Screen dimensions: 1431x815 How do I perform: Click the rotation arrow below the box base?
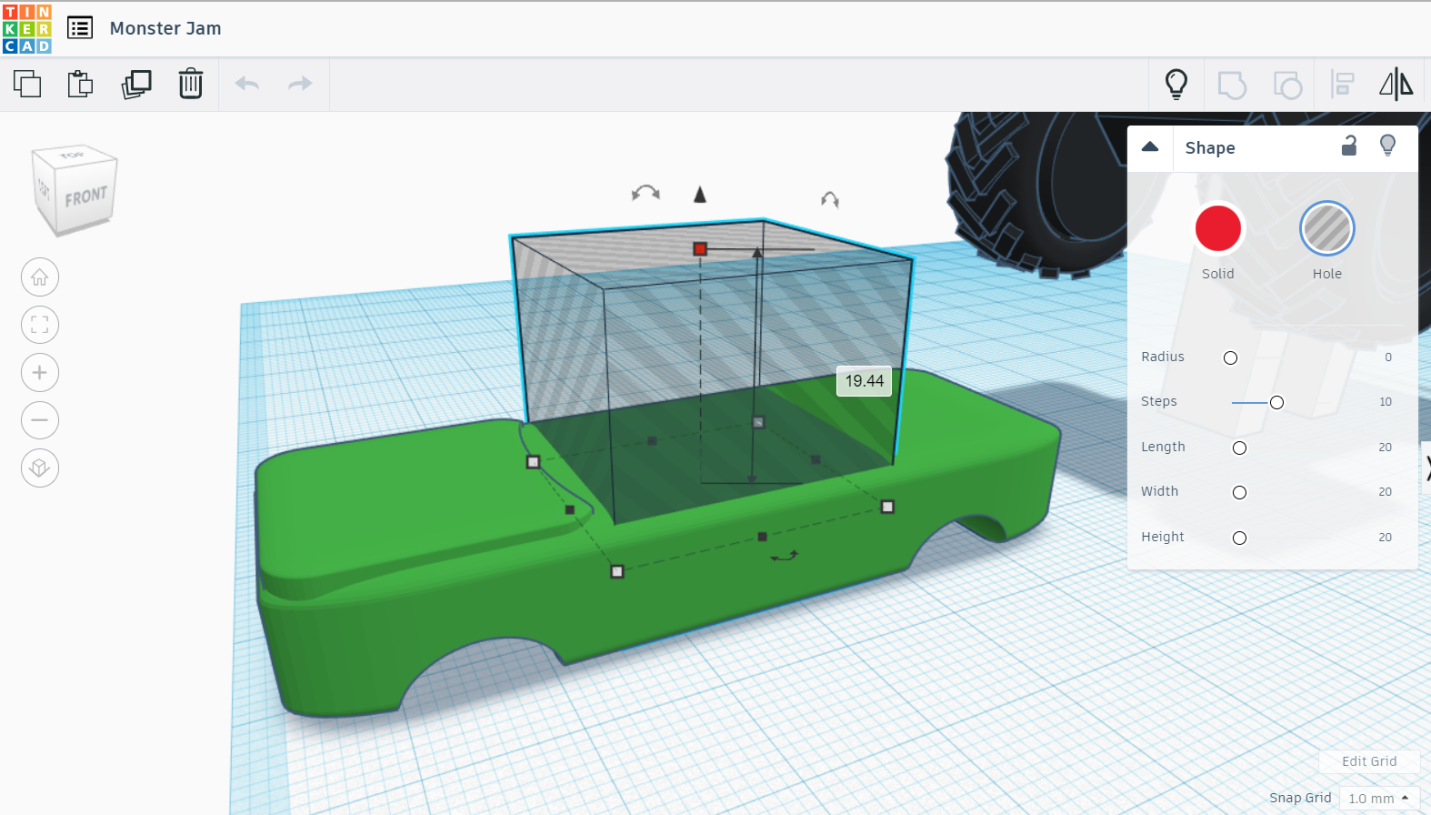(785, 555)
